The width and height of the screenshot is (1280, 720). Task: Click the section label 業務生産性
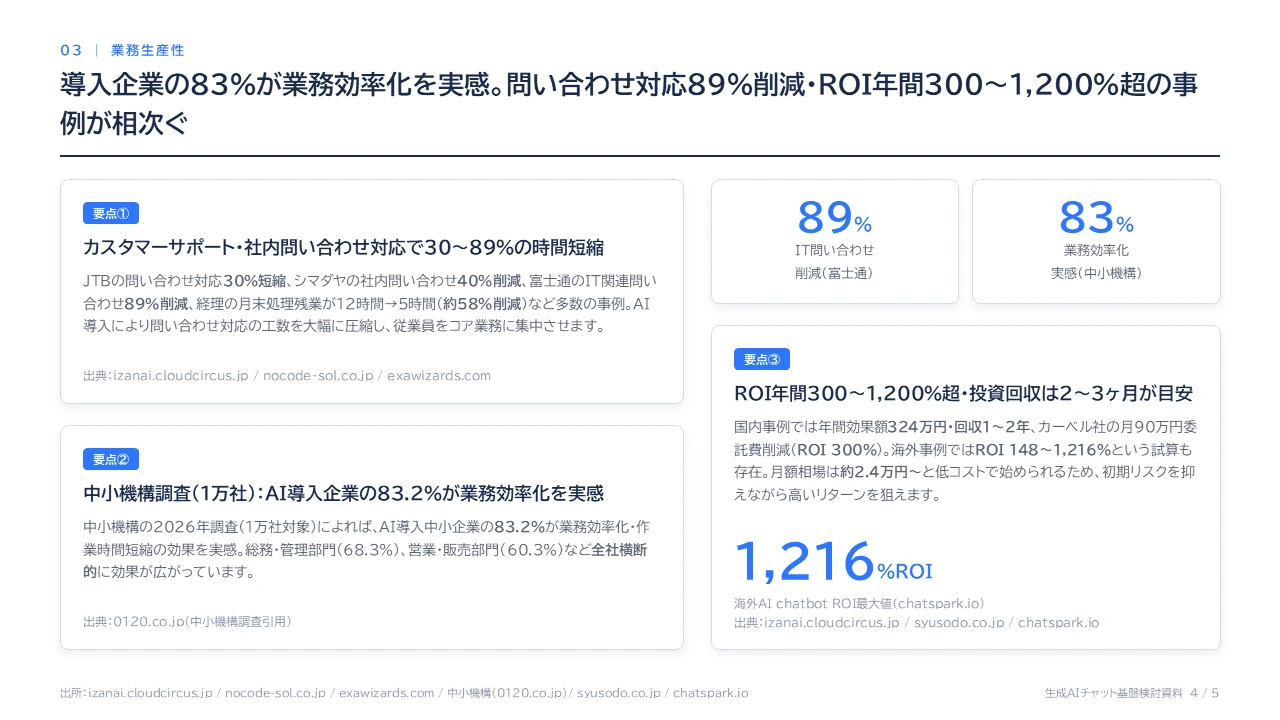tap(148, 50)
